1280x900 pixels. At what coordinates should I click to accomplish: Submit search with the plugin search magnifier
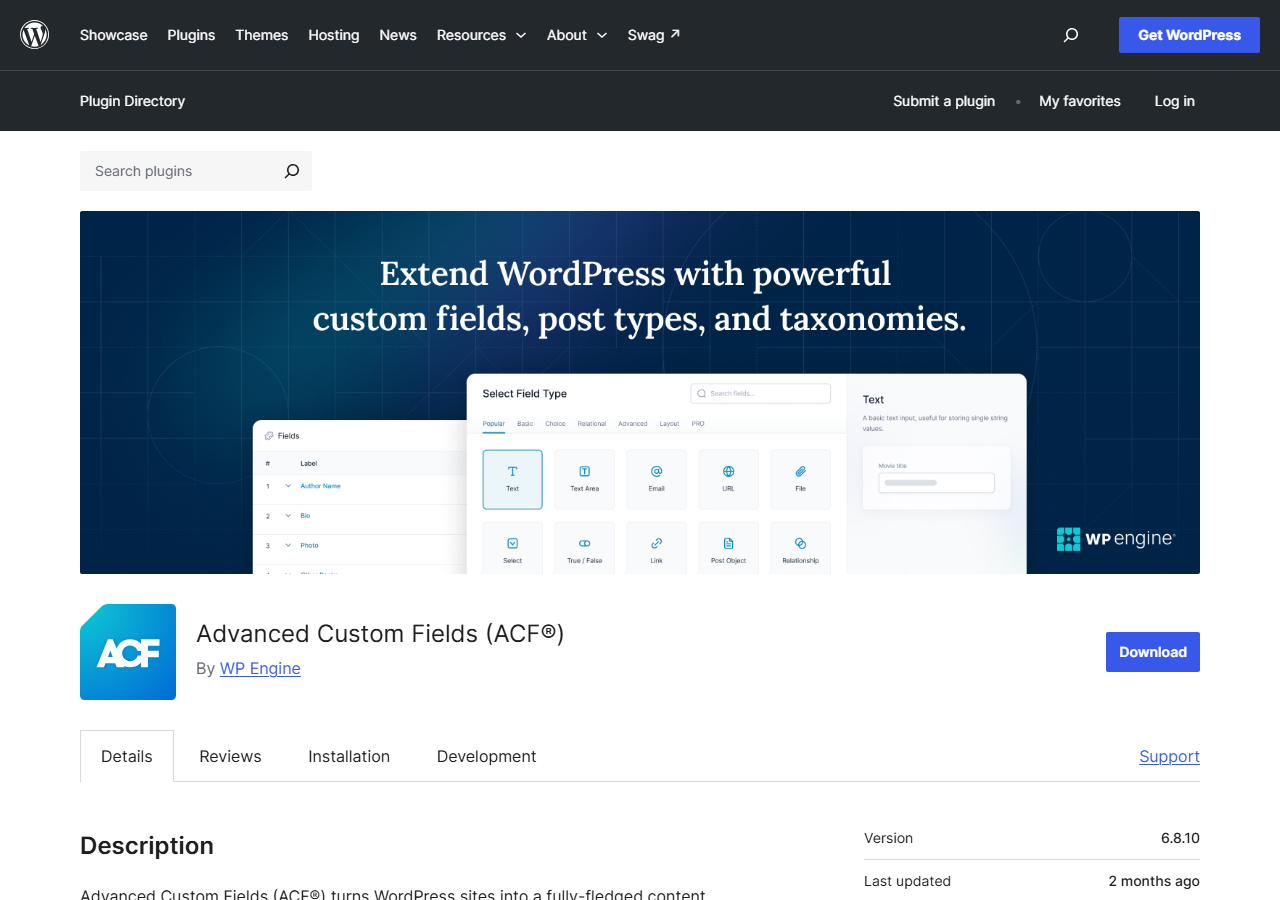point(292,171)
